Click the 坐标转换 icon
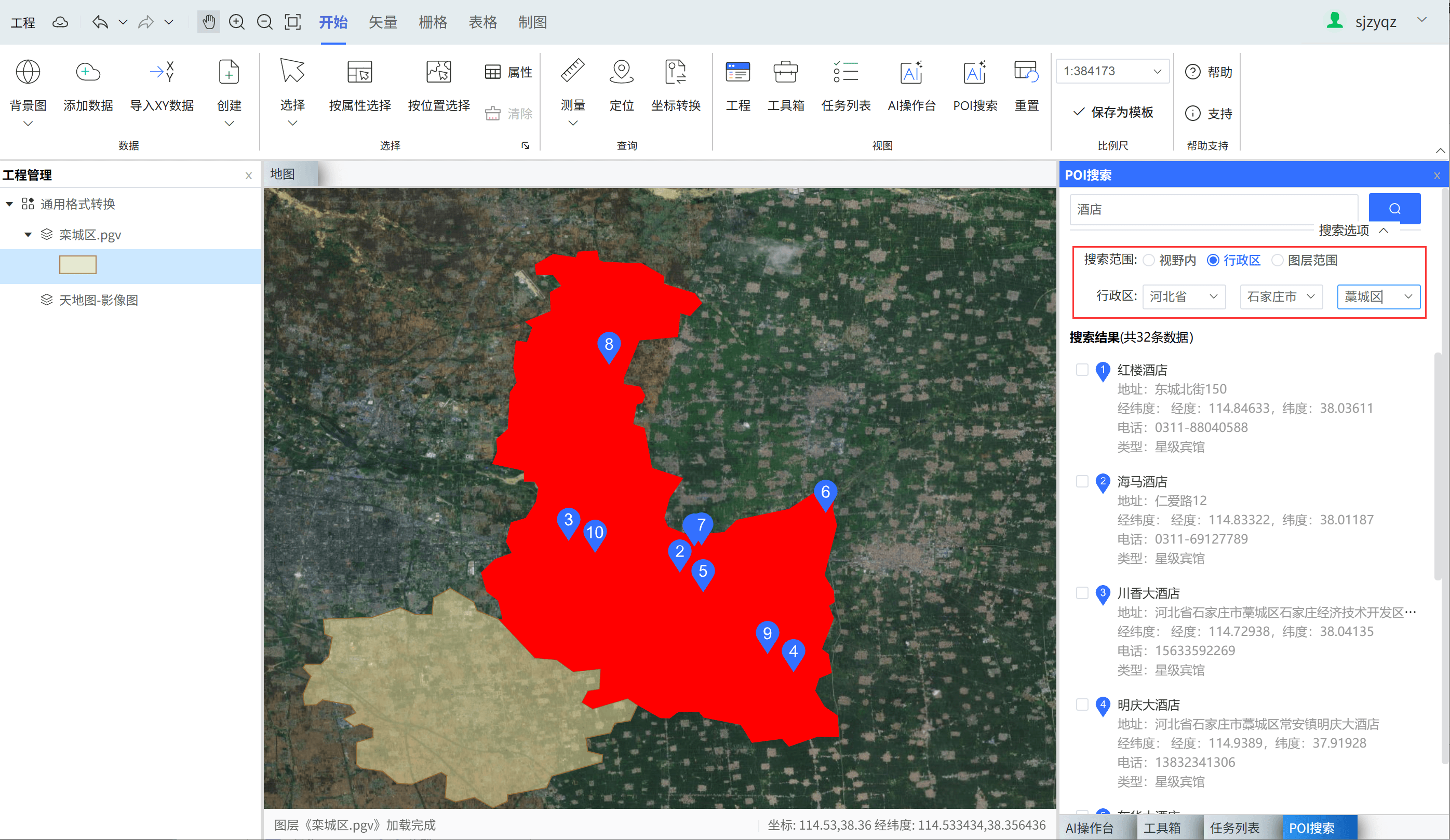This screenshot has height=840, width=1450. click(675, 72)
